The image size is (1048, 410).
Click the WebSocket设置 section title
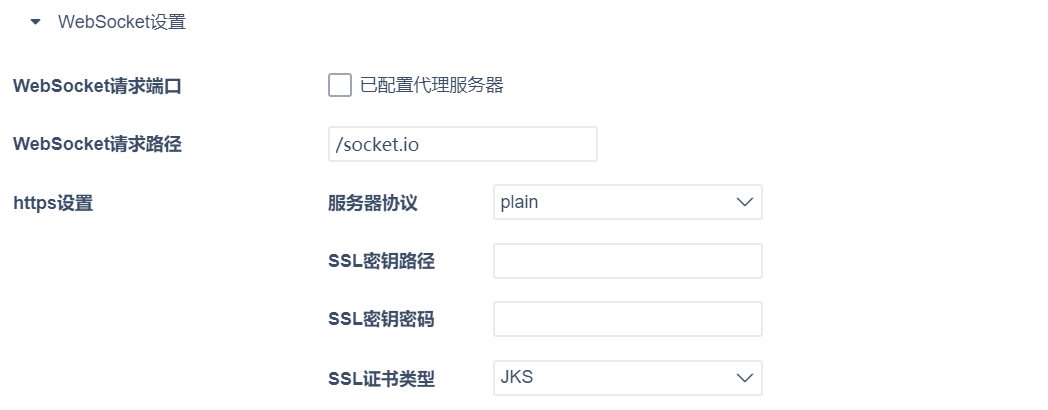(122, 22)
